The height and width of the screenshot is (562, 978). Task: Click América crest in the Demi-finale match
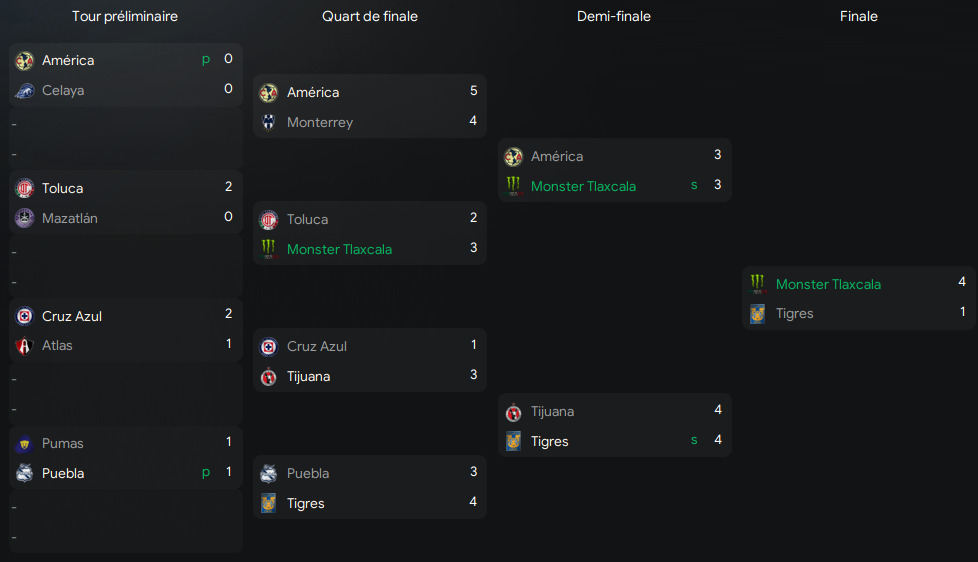pos(513,157)
